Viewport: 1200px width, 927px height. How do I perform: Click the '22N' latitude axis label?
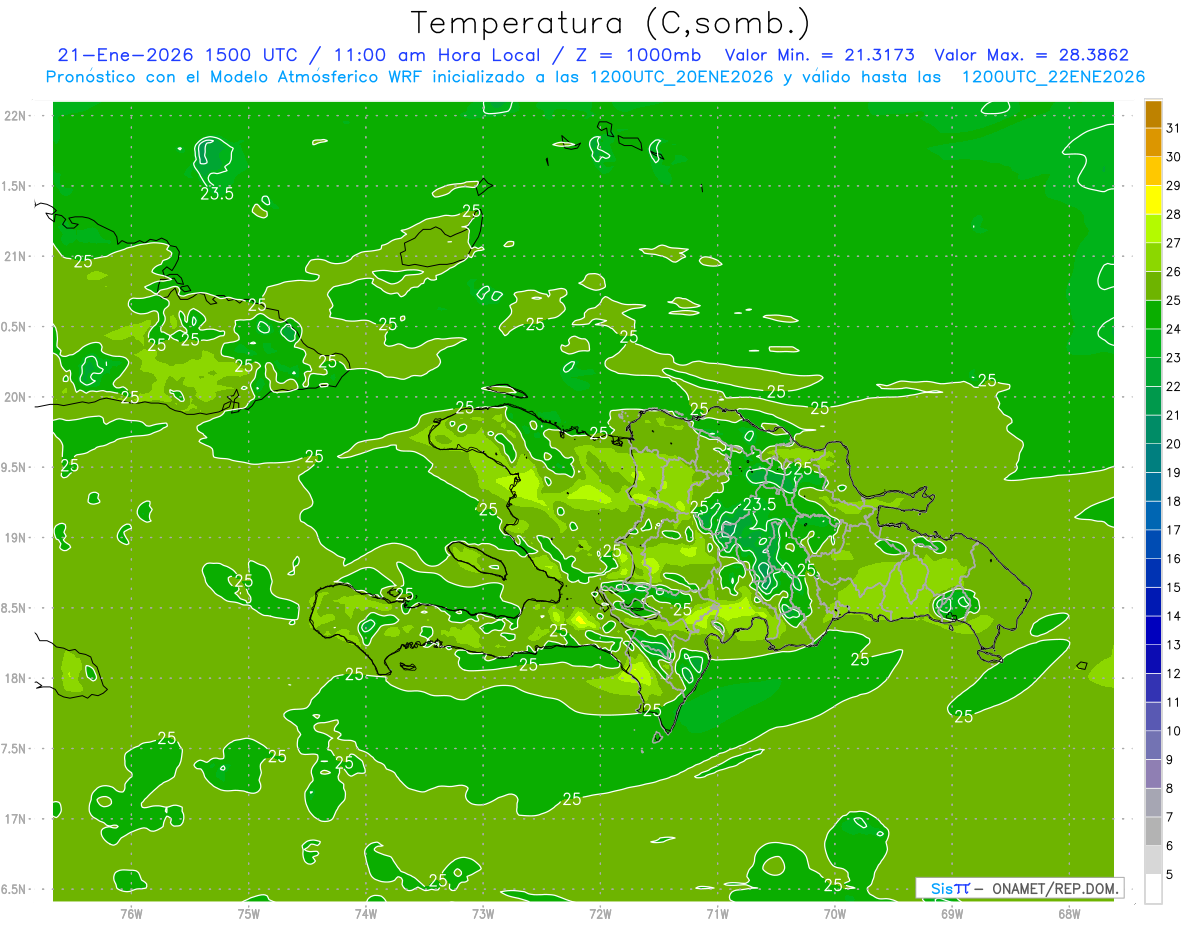pos(17,116)
